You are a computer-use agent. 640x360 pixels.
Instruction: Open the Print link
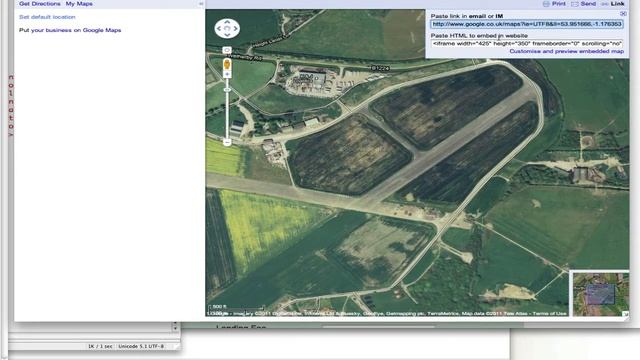click(559, 4)
